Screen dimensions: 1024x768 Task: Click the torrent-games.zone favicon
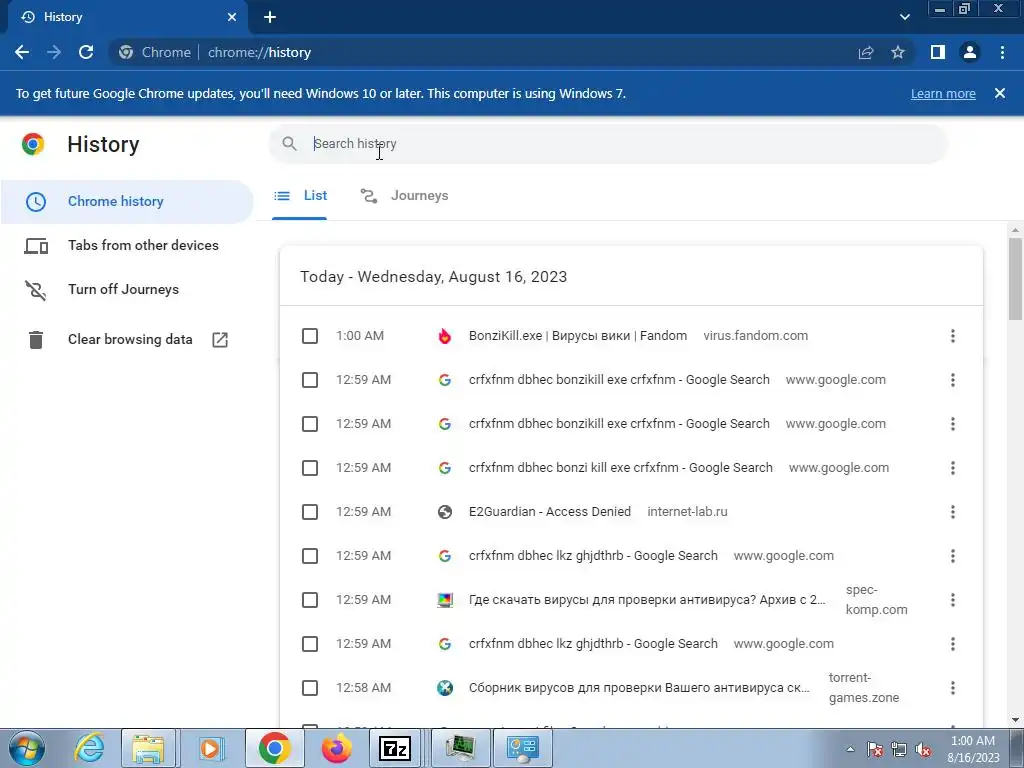445,688
